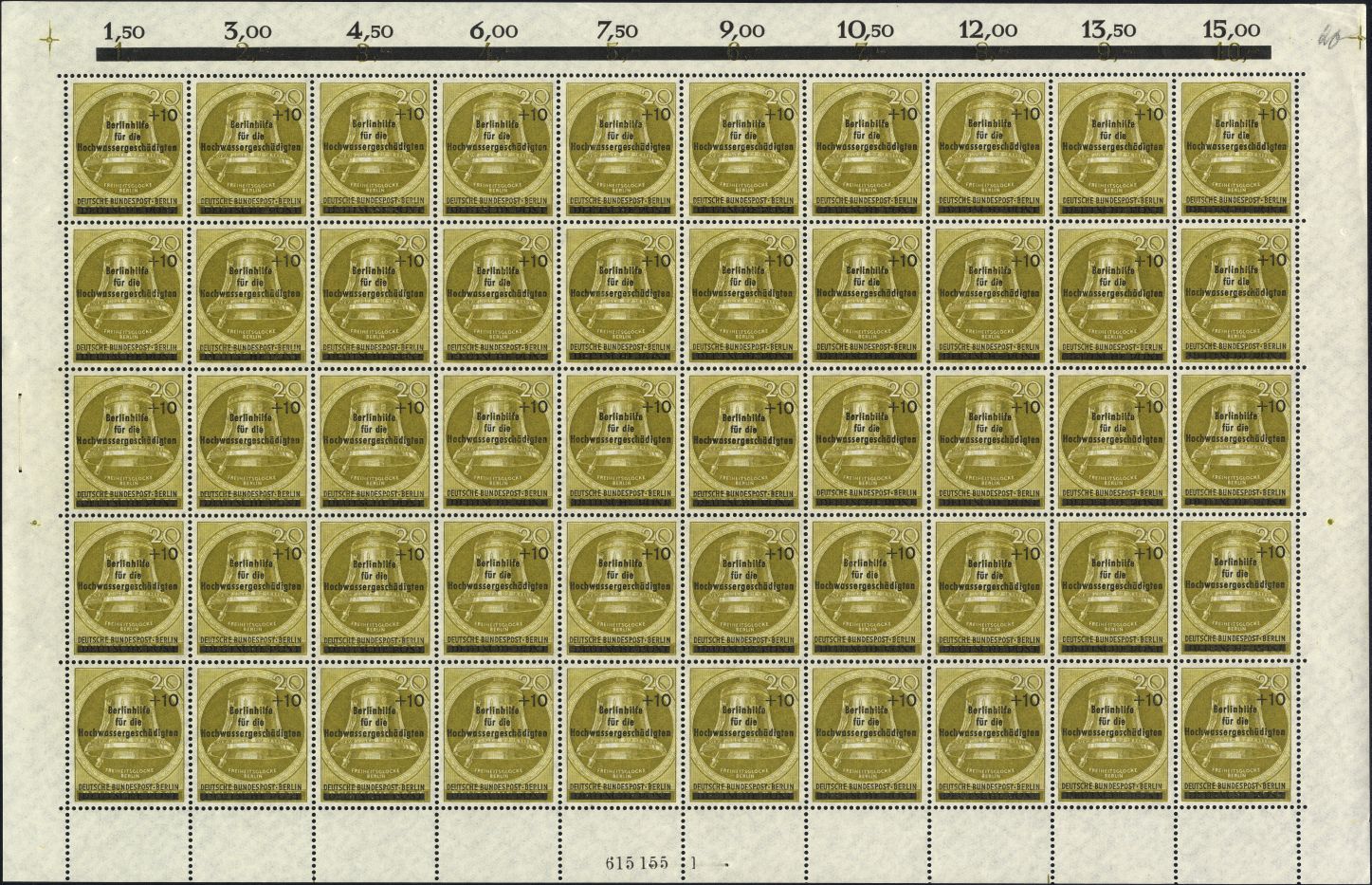The image size is (1372, 885).
Task: Select the 15,00 value in top margin
Action: click(1231, 31)
